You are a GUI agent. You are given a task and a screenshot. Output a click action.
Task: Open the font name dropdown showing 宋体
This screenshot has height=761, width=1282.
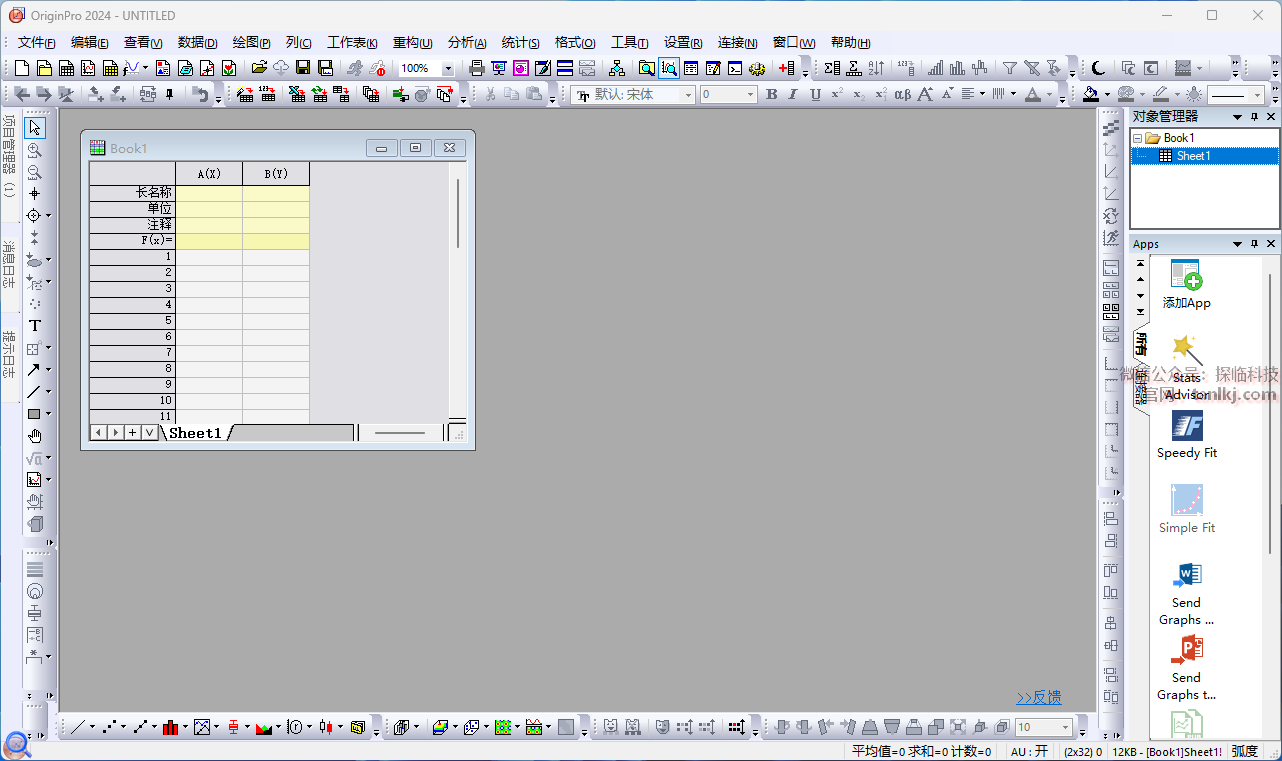pyautogui.click(x=688, y=94)
